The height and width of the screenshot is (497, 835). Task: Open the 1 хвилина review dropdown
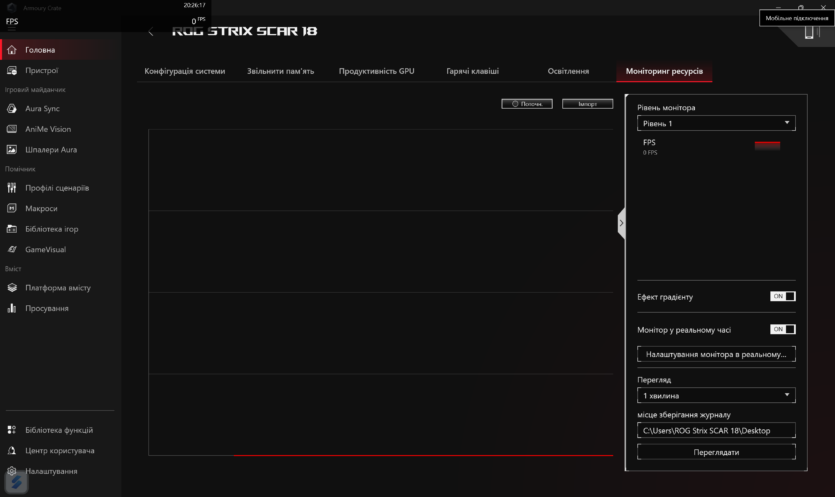716,395
